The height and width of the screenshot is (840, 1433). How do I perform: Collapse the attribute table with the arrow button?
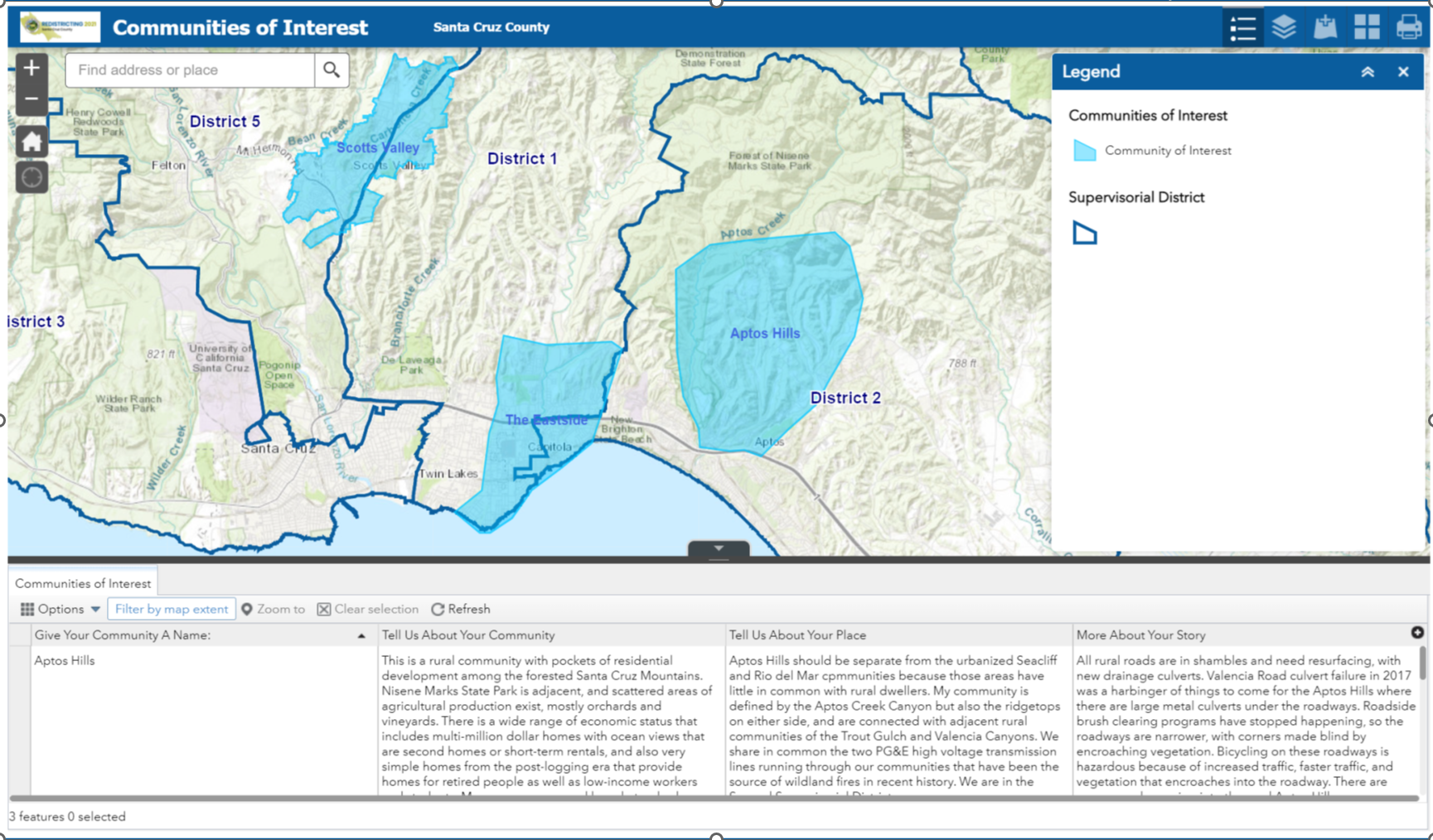coord(718,548)
